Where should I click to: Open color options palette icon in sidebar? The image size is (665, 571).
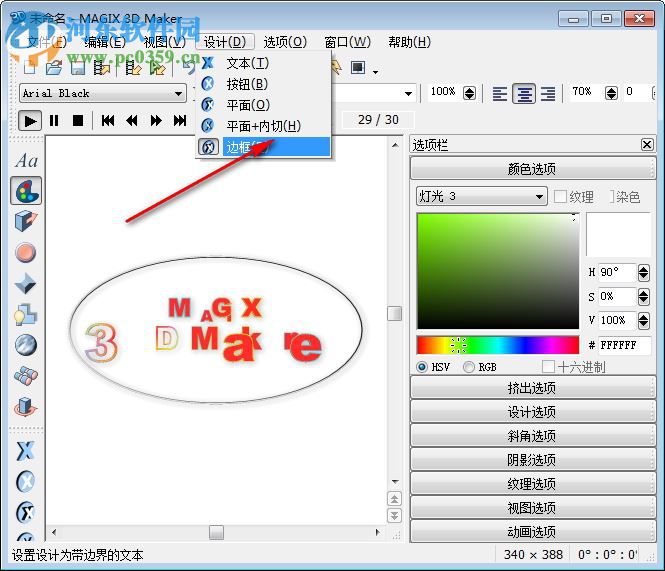click(x=26, y=191)
